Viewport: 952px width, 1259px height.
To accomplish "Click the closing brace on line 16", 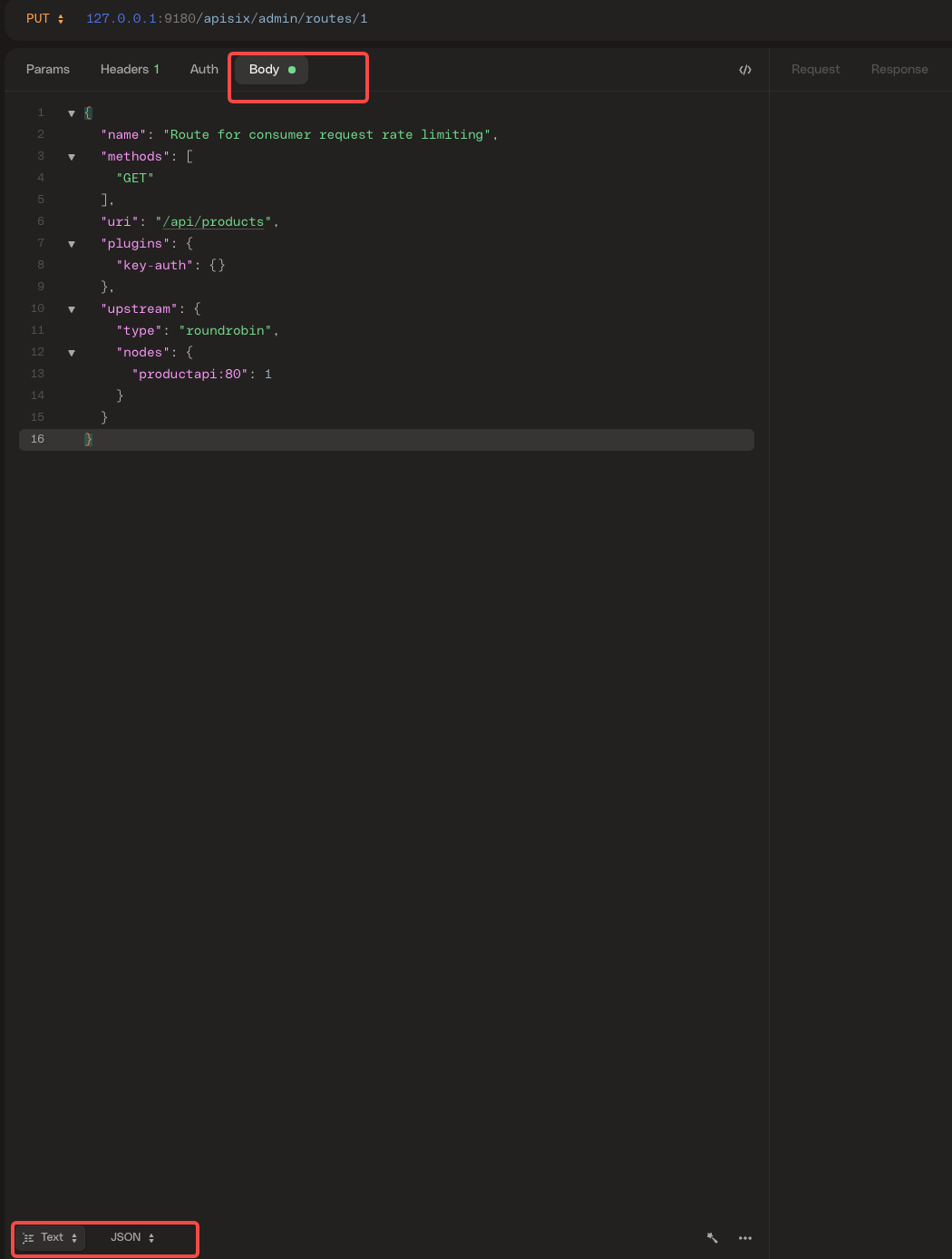I will [x=88, y=439].
